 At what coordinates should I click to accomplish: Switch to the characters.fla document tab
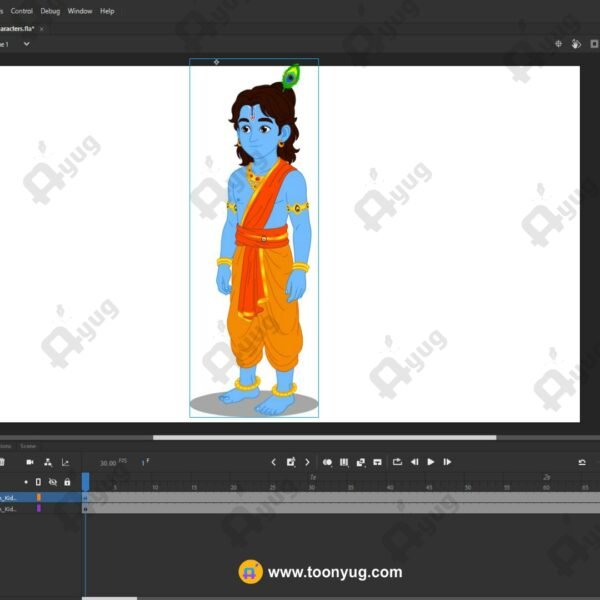click(17, 29)
